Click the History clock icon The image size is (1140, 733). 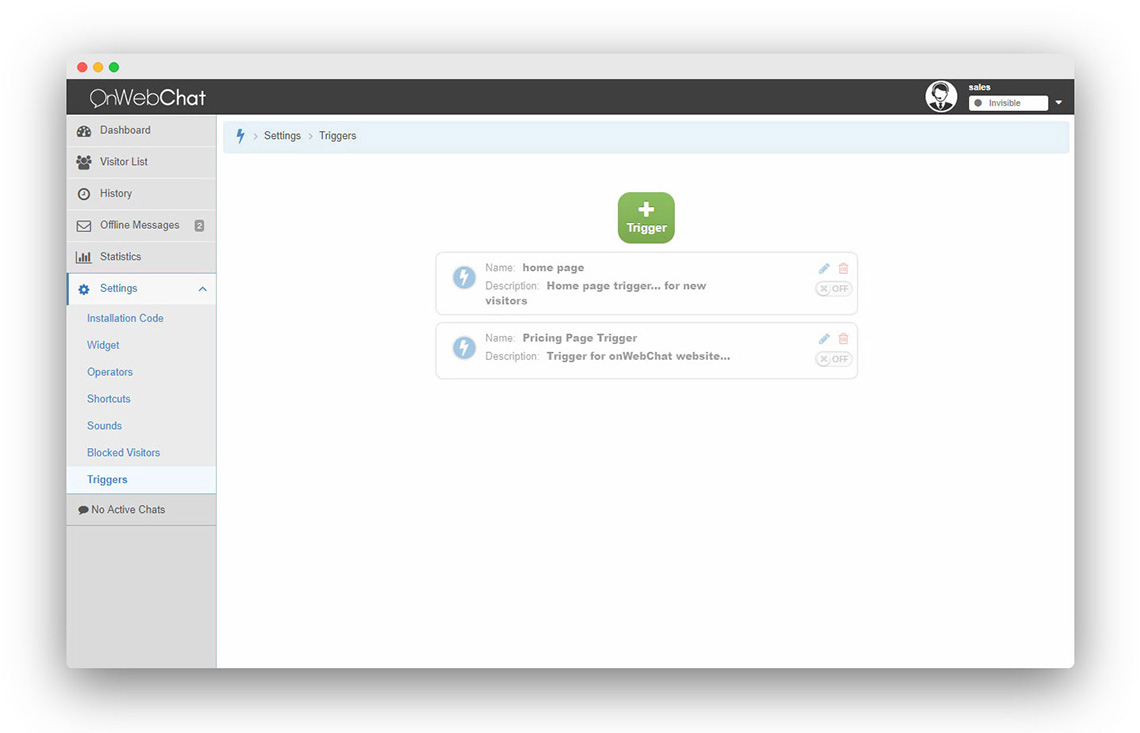click(84, 193)
